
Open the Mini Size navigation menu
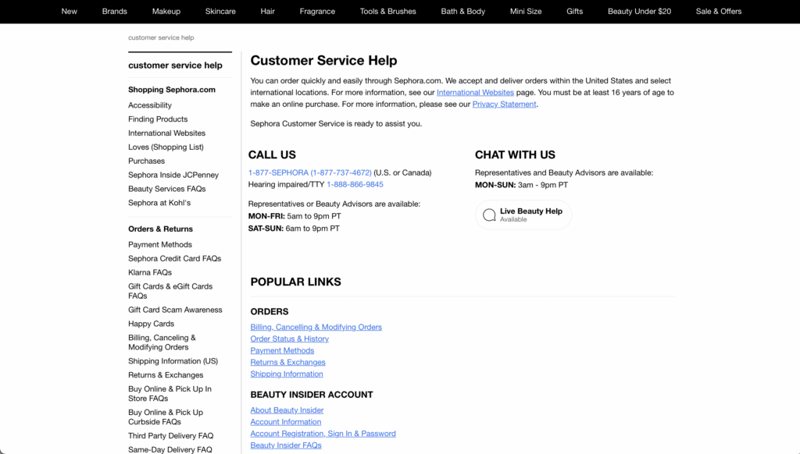coord(526,11)
